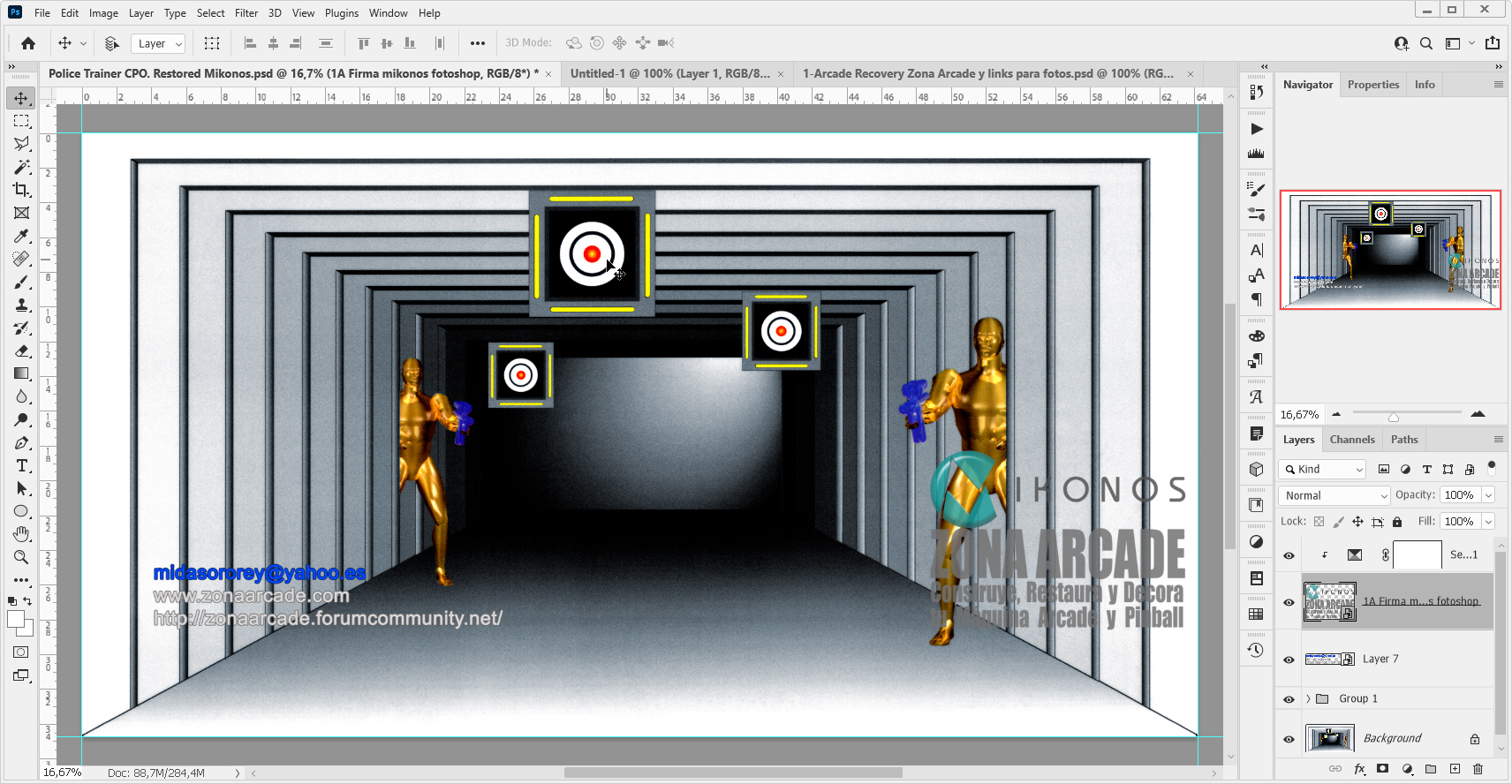Screen dimensions: 1512x784
Task: Select the Frame tool
Action: click(x=21, y=213)
